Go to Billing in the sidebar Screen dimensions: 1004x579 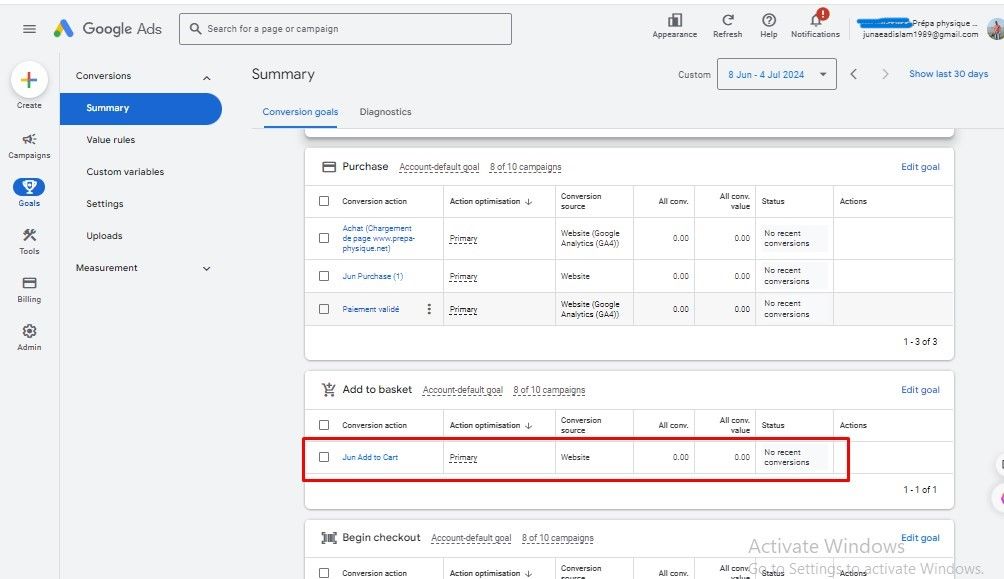pos(29,289)
